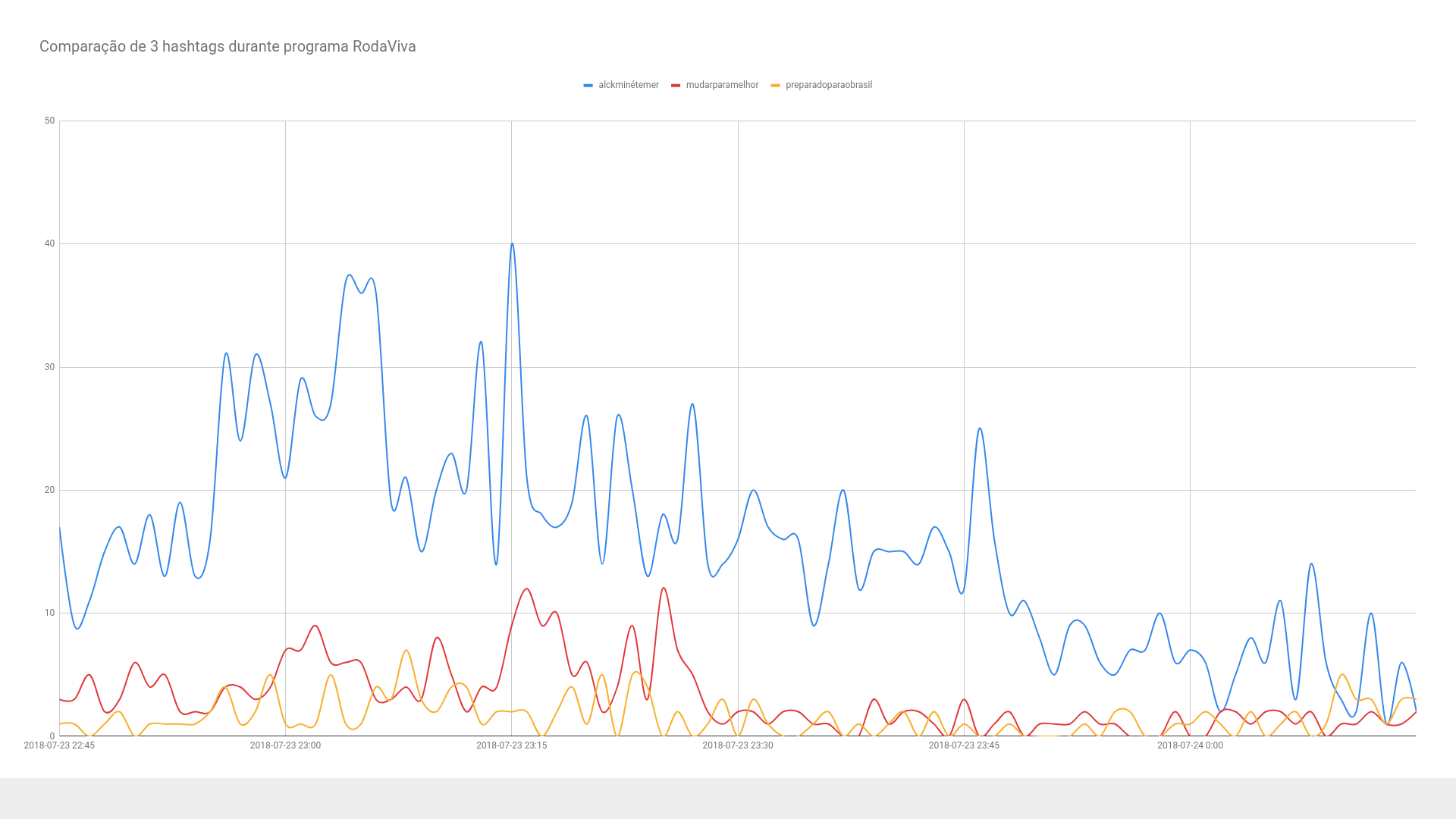Viewport: 1456px width, 819px height.
Task: Select the alckminétemer legend label
Action: (x=629, y=85)
